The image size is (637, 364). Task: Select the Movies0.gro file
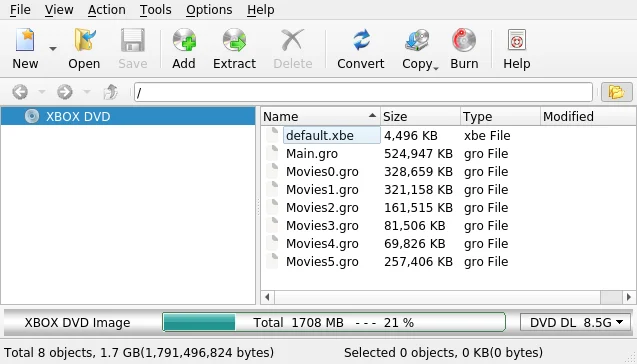322,171
